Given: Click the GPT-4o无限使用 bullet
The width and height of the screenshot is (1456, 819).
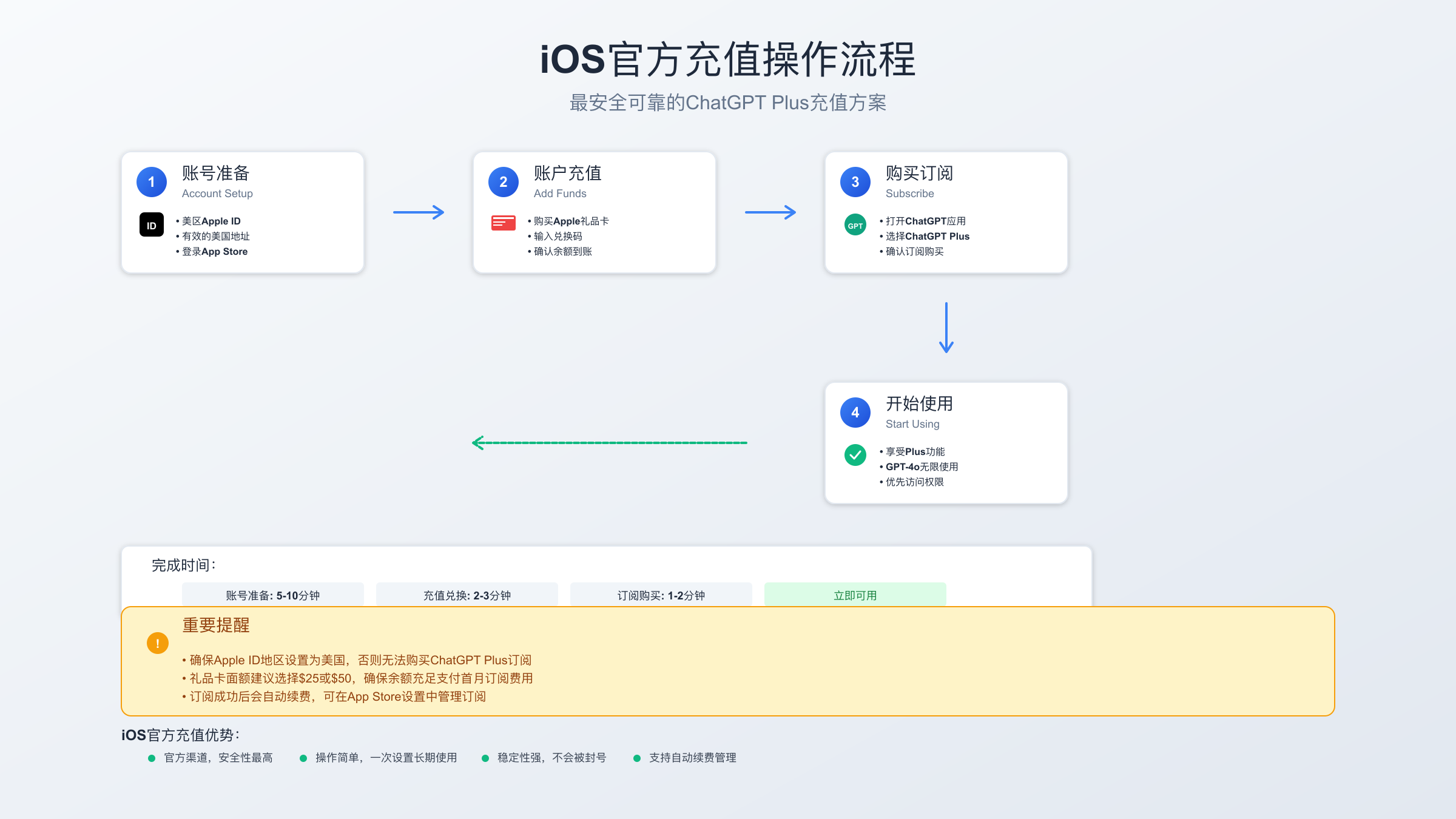Looking at the screenshot, I should coord(919,467).
